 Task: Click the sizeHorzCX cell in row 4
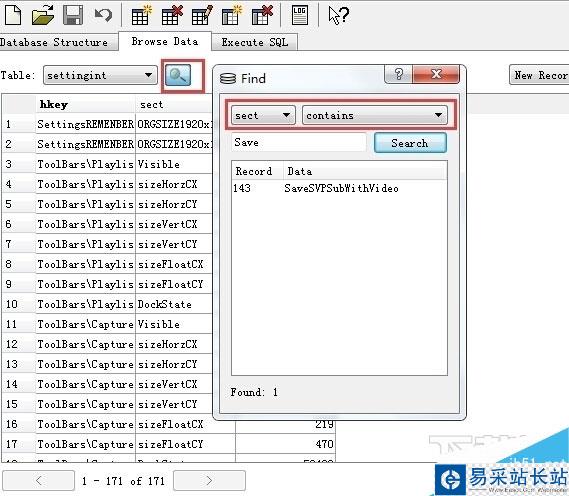pos(173,184)
